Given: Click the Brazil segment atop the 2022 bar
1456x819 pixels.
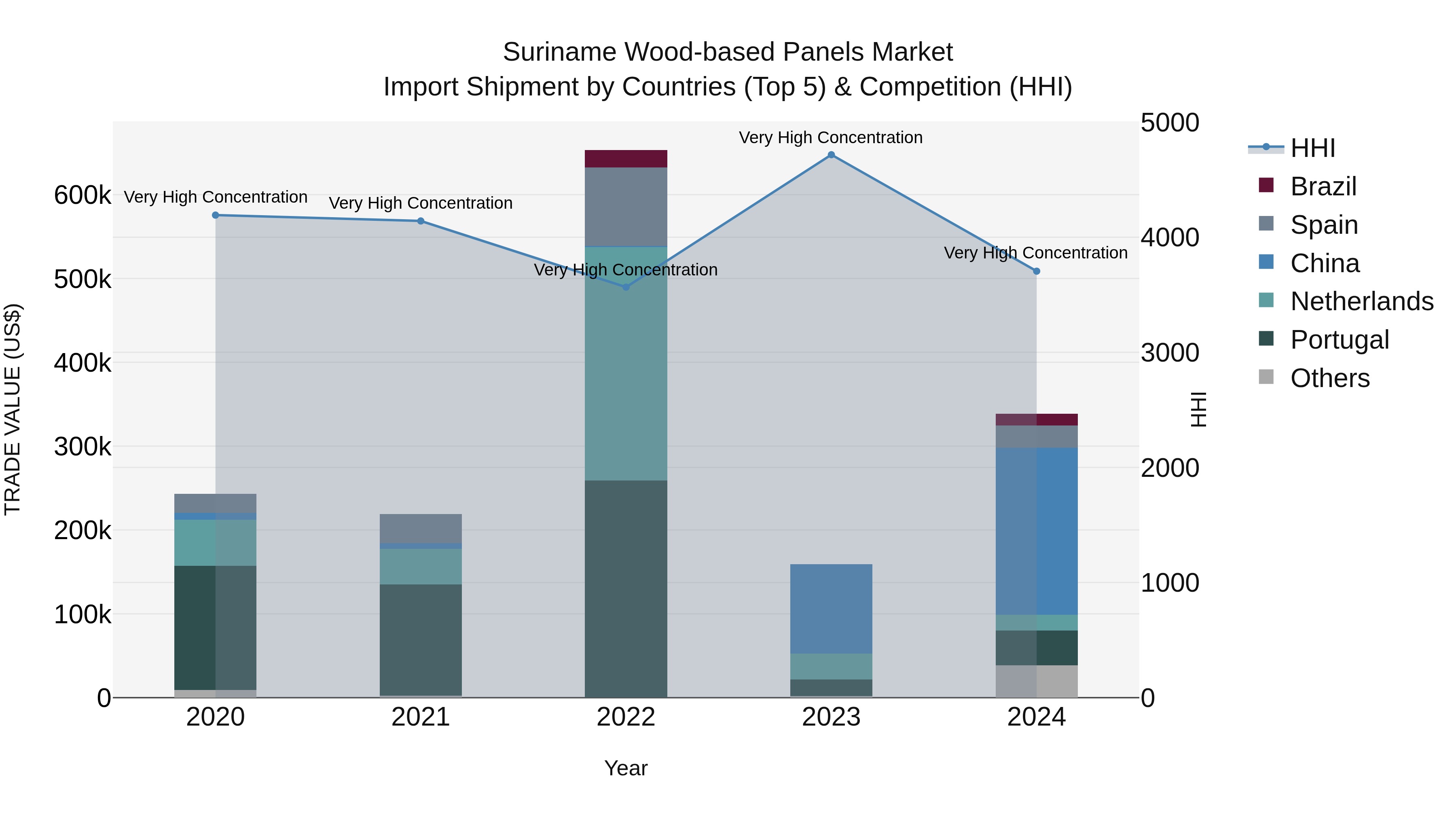Looking at the screenshot, I should tap(626, 159).
